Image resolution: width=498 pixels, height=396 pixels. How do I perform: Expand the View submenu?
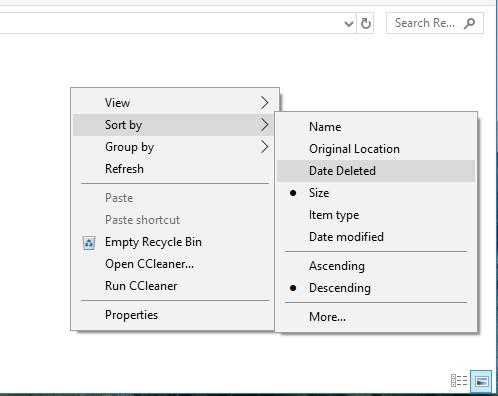(x=176, y=103)
